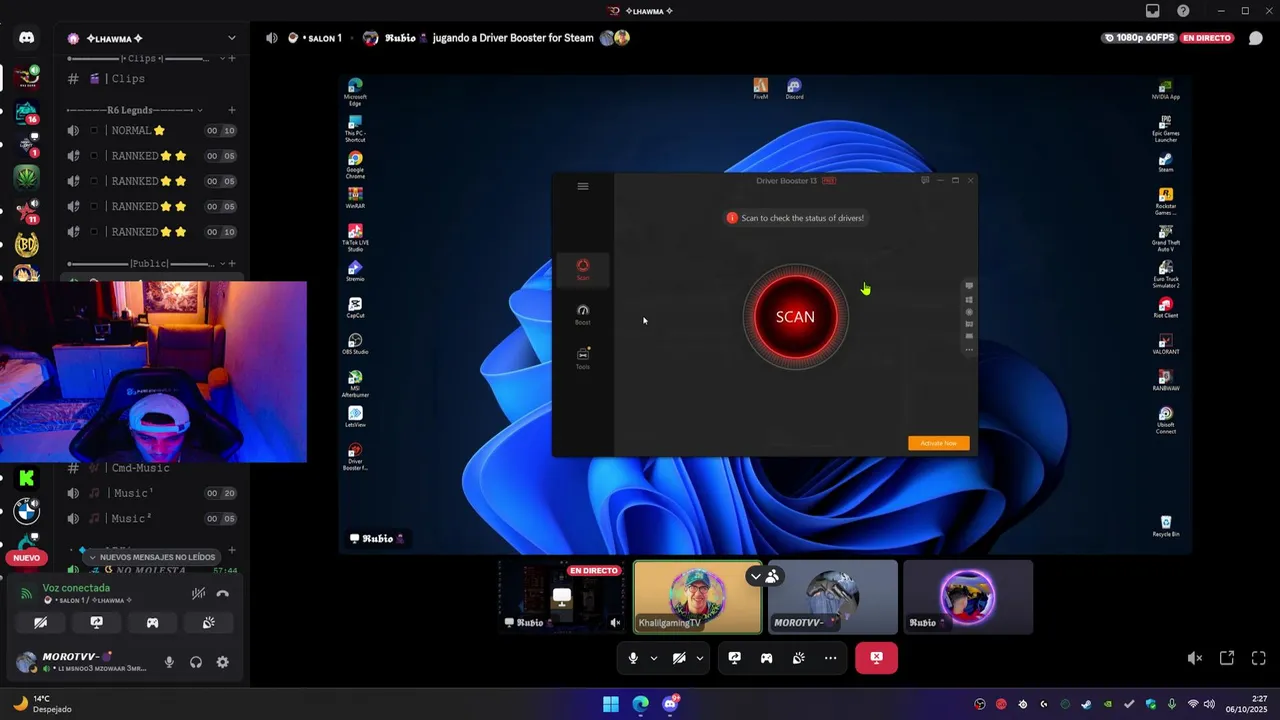Enter fullscreen stream view
Image resolution: width=1280 pixels, height=720 pixels.
(1258, 658)
